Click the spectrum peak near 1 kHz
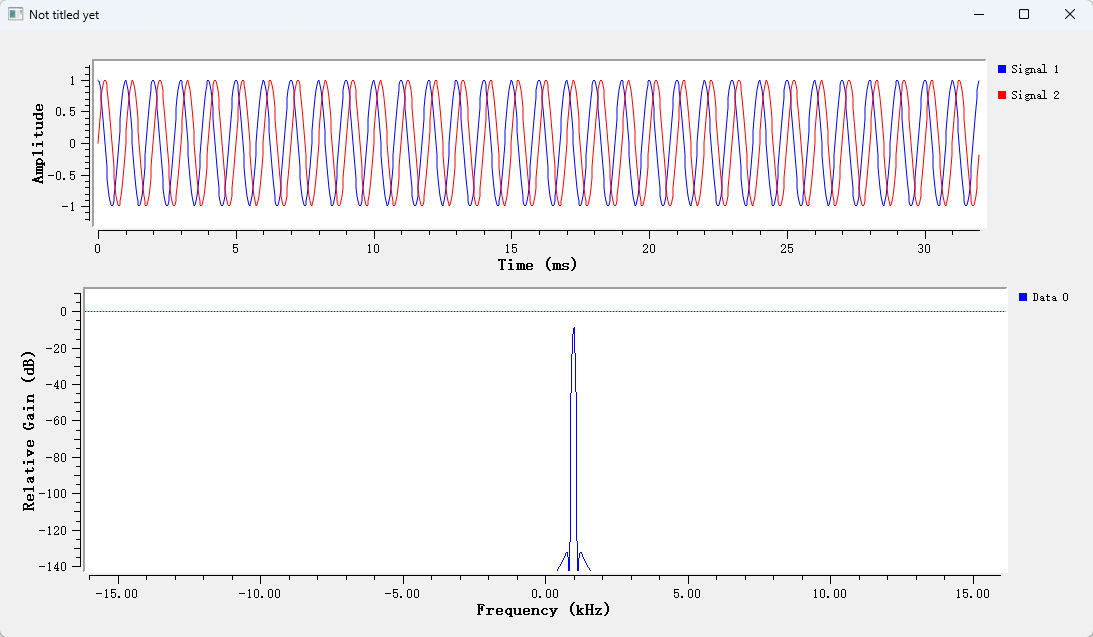The image size is (1093, 637). (574, 329)
